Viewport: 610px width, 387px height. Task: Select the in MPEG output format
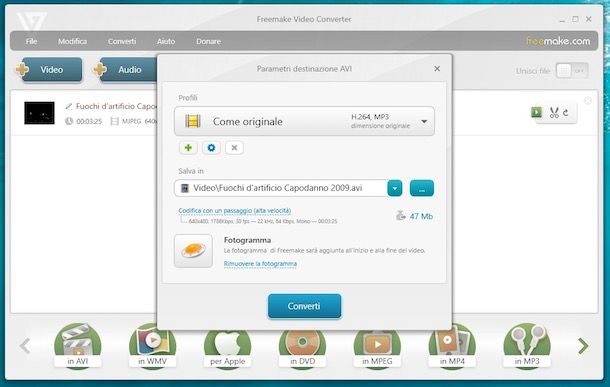click(x=377, y=348)
